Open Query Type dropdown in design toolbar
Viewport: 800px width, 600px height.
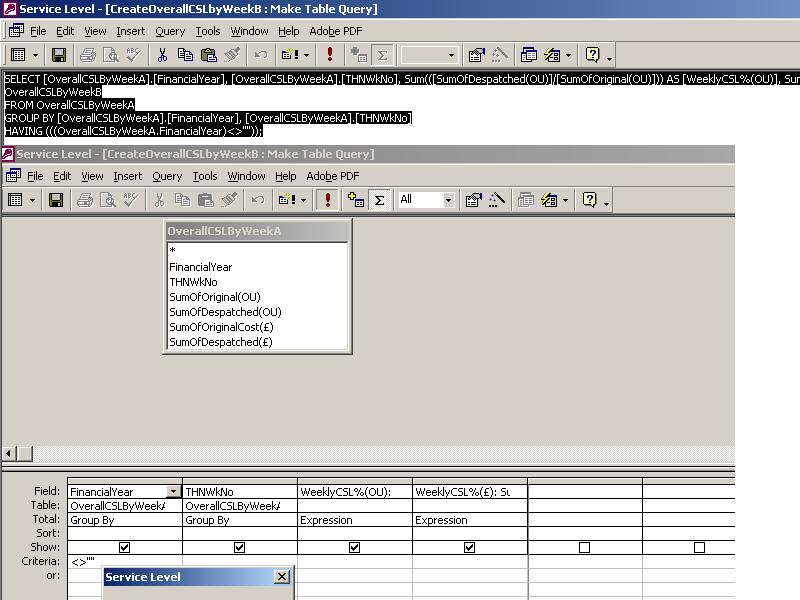(x=303, y=200)
